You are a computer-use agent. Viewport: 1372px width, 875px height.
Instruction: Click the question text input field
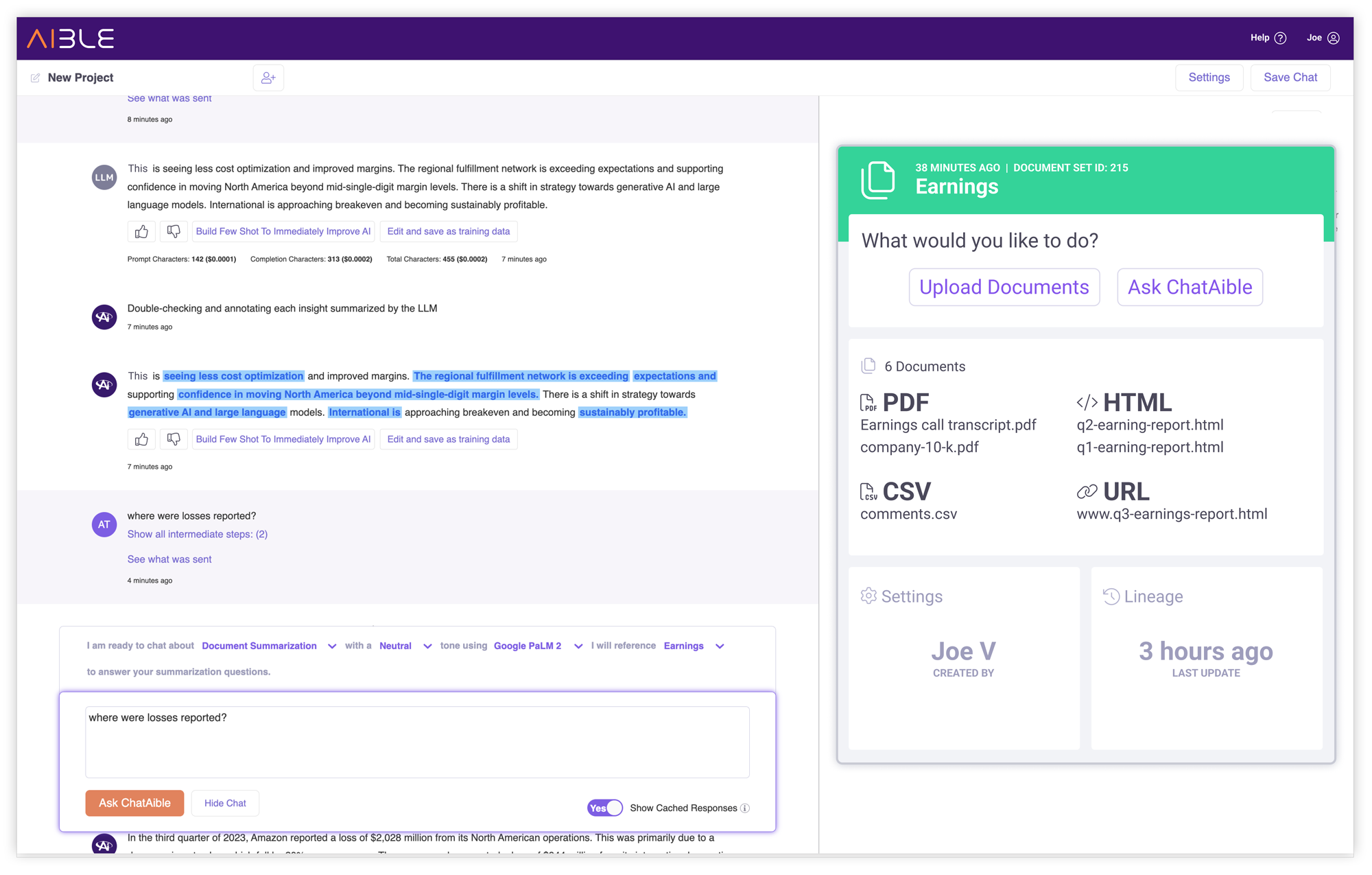point(417,742)
